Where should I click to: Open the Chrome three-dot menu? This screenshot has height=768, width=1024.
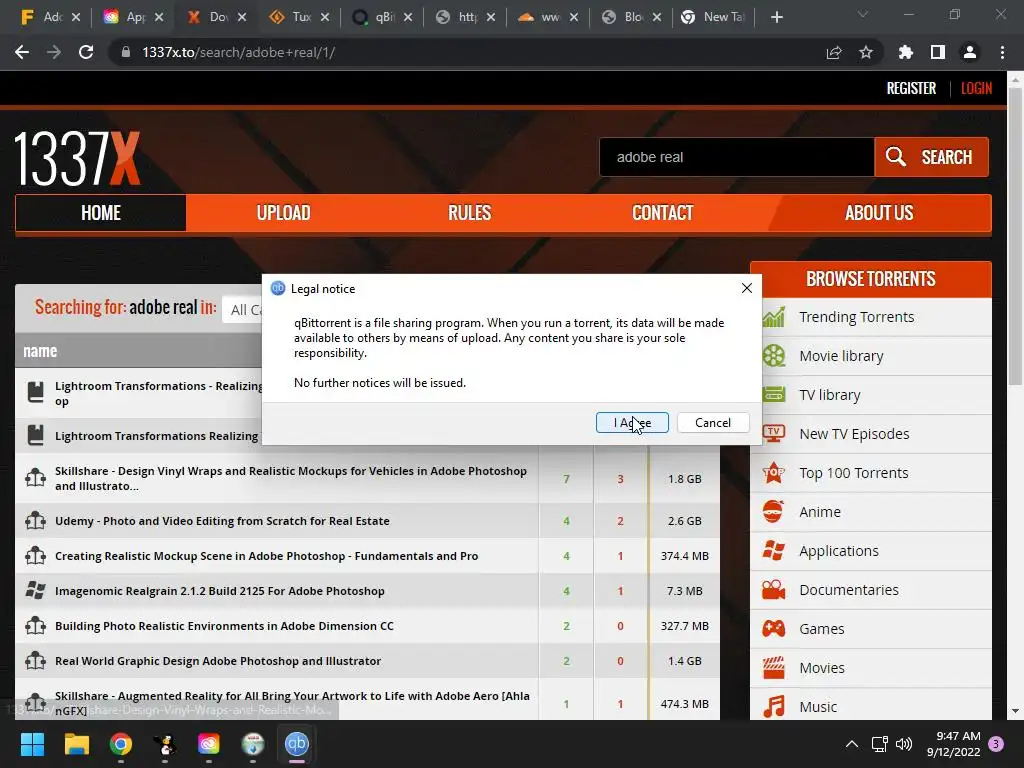pyautogui.click(x=1002, y=52)
